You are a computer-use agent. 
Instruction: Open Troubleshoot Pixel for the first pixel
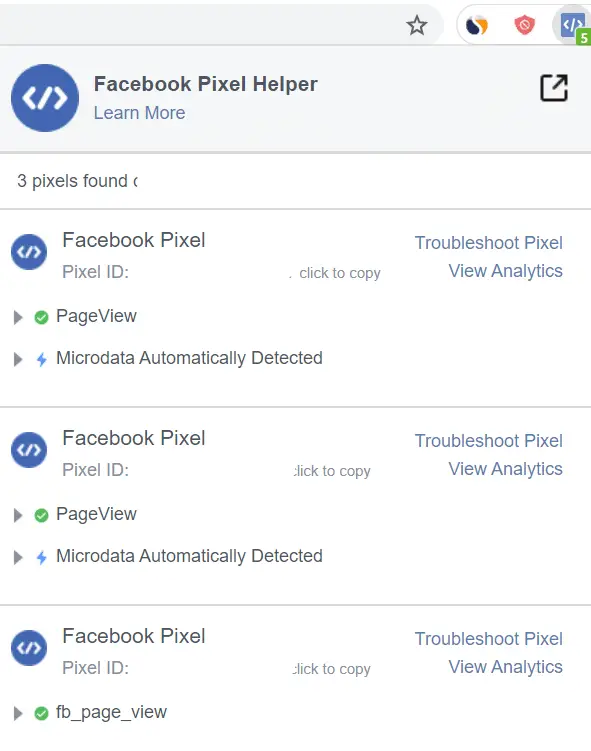tap(489, 243)
